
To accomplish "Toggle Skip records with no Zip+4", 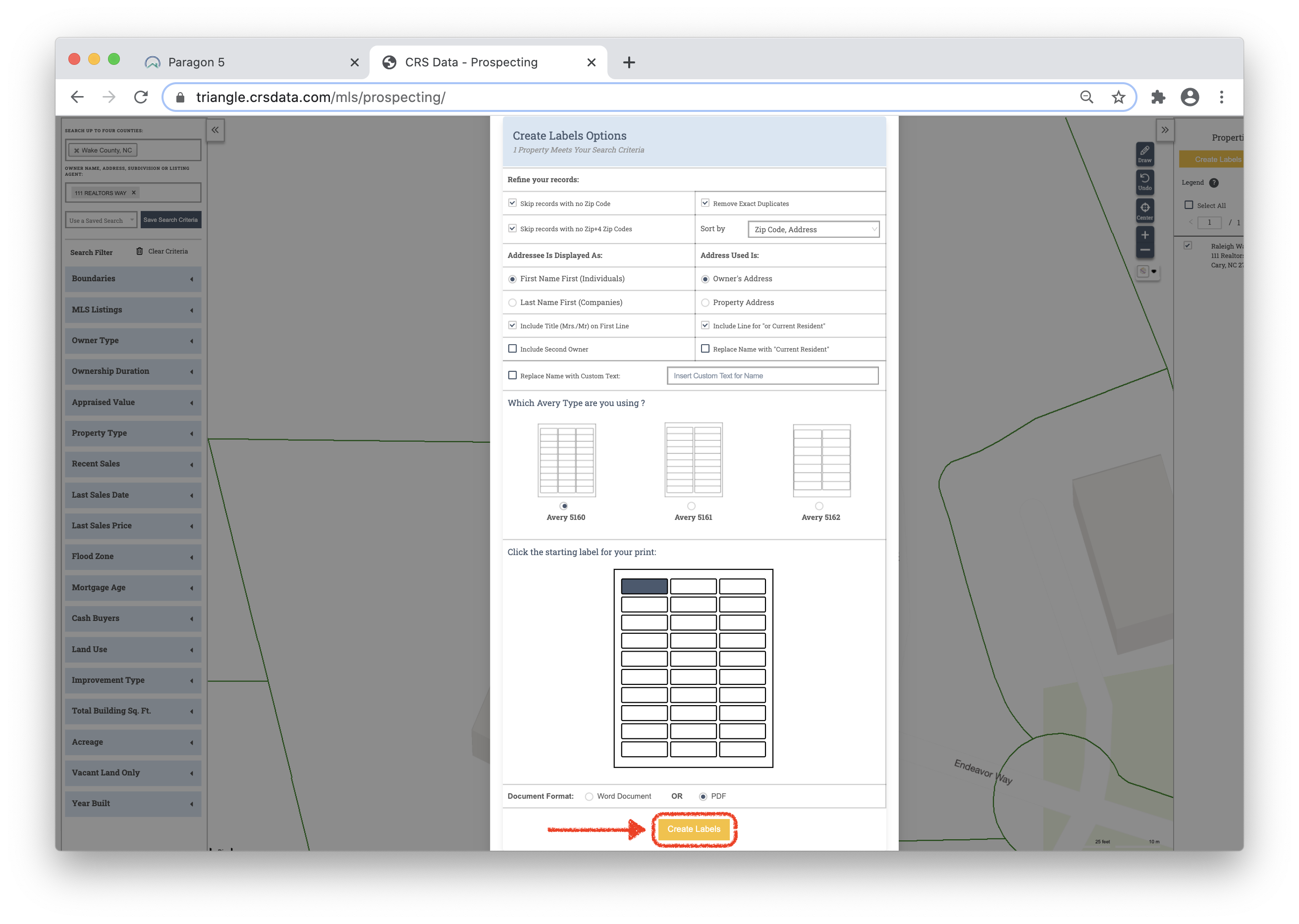I will coord(512,228).
